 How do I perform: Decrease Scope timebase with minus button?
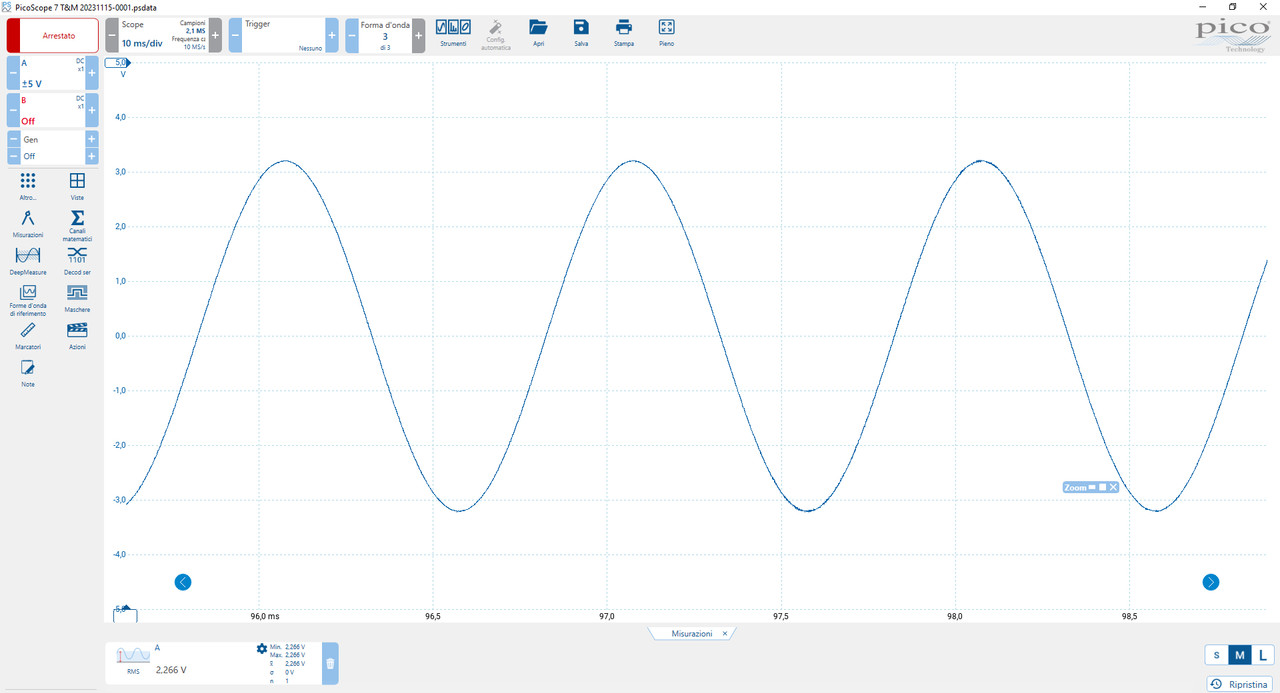click(111, 35)
